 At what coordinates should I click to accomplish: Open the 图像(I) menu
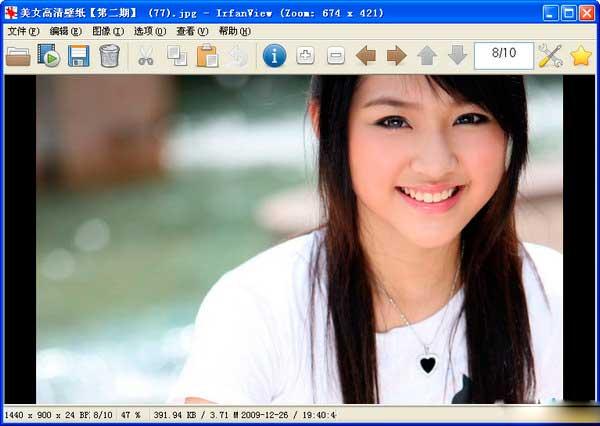(108, 31)
